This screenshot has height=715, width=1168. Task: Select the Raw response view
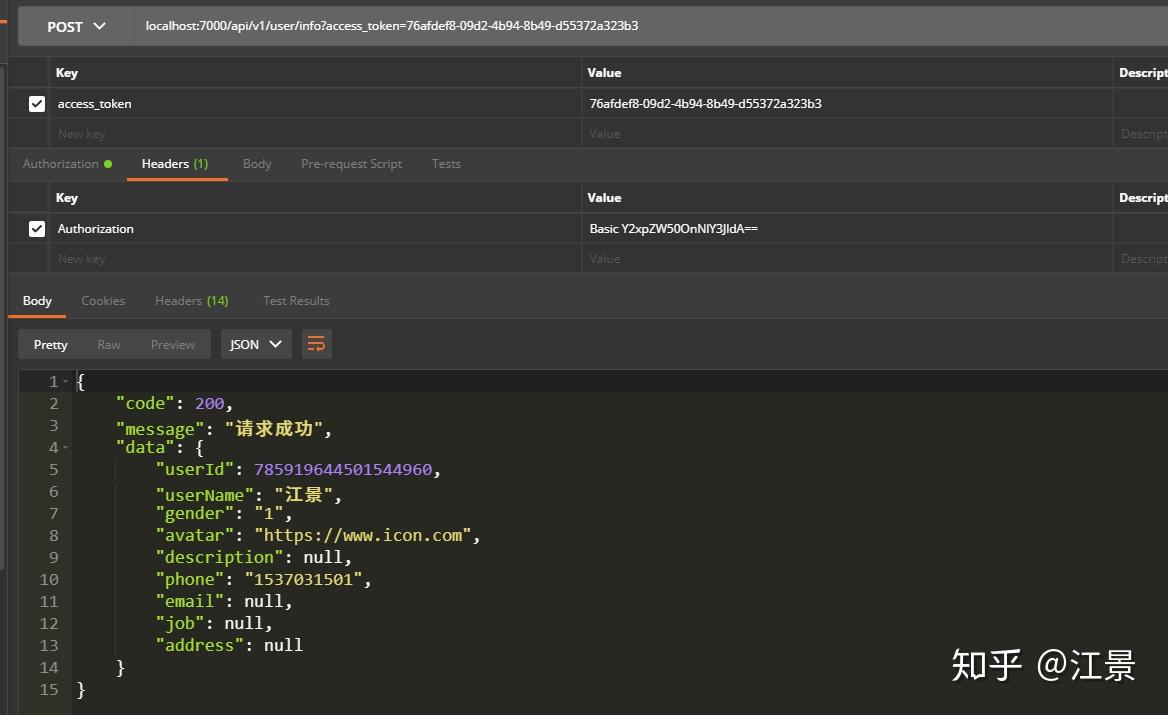coord(109,343)
